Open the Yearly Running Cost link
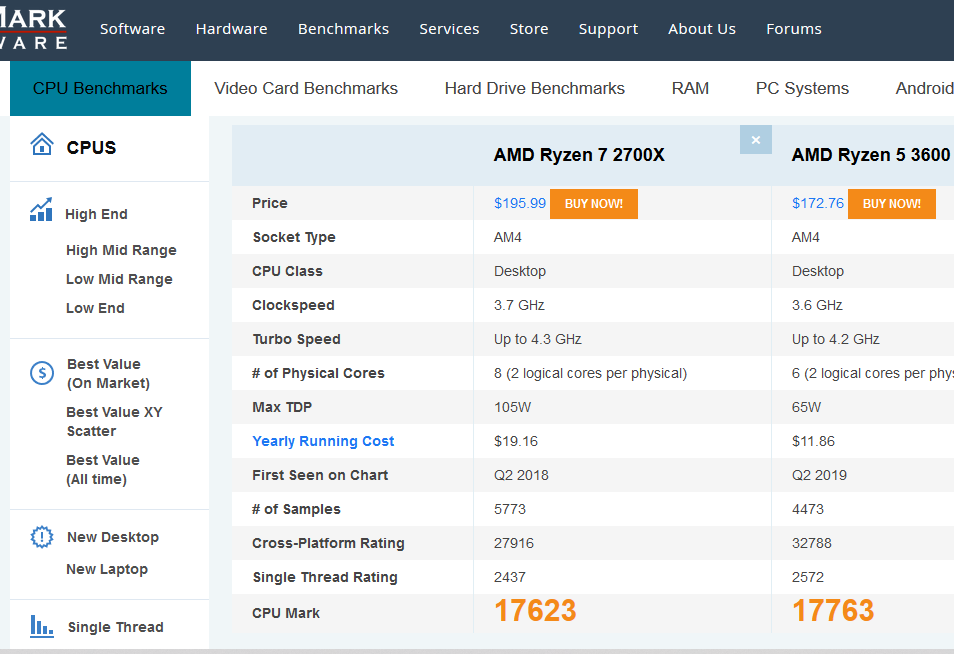Viewport: 954px width, 654px height. point(323,441)
